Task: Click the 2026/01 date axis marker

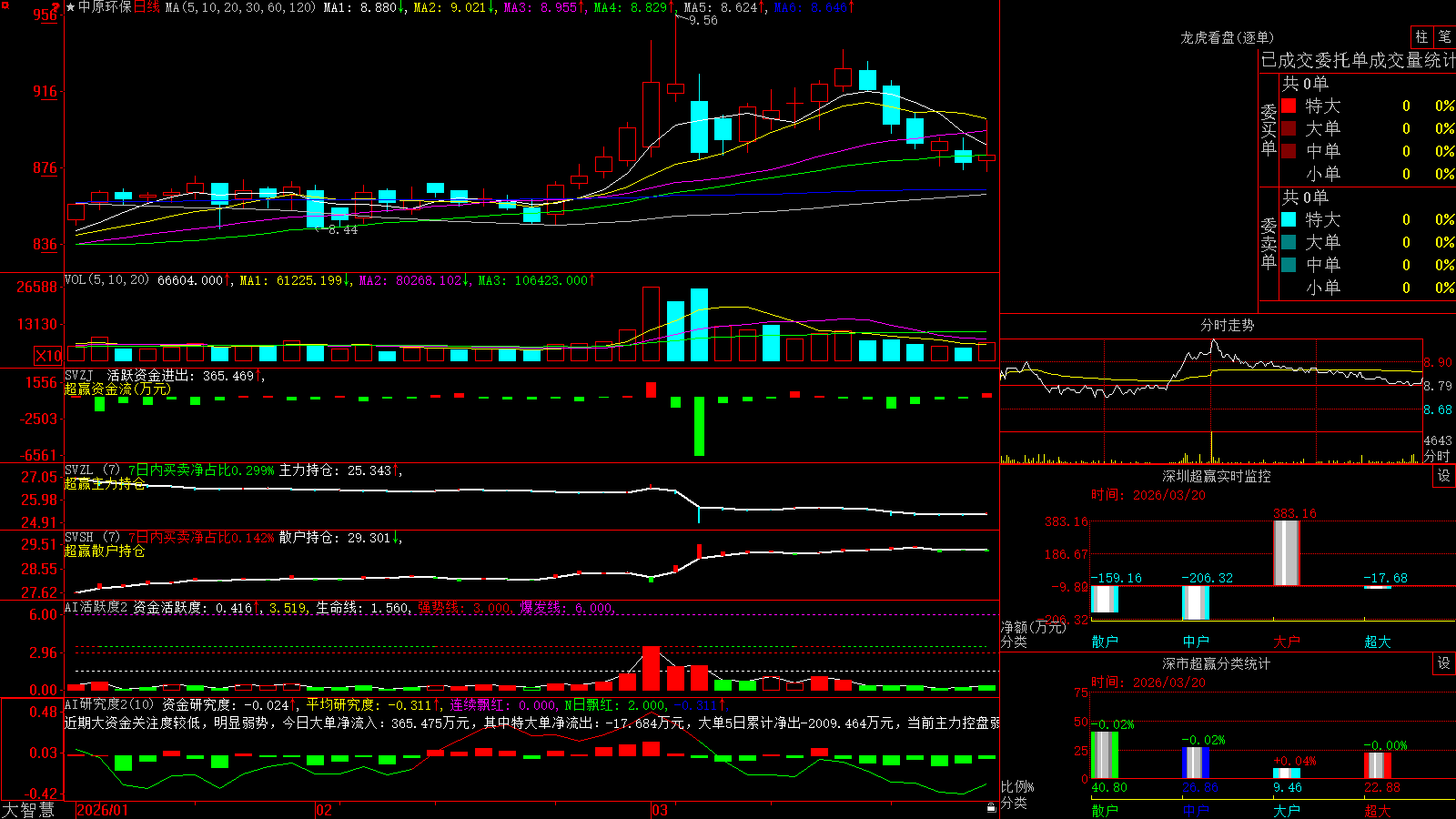Action: click(x=102, y=810)
